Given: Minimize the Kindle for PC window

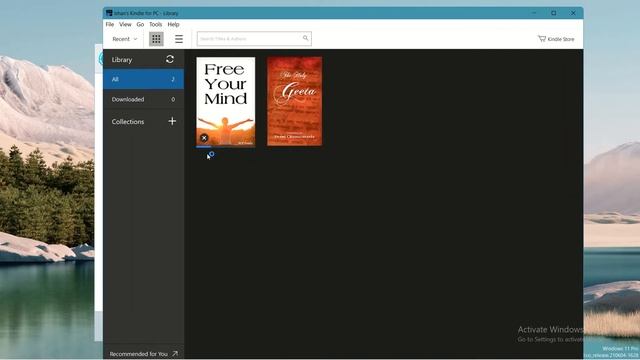Looking at the screenshot, I should [534, 13].
